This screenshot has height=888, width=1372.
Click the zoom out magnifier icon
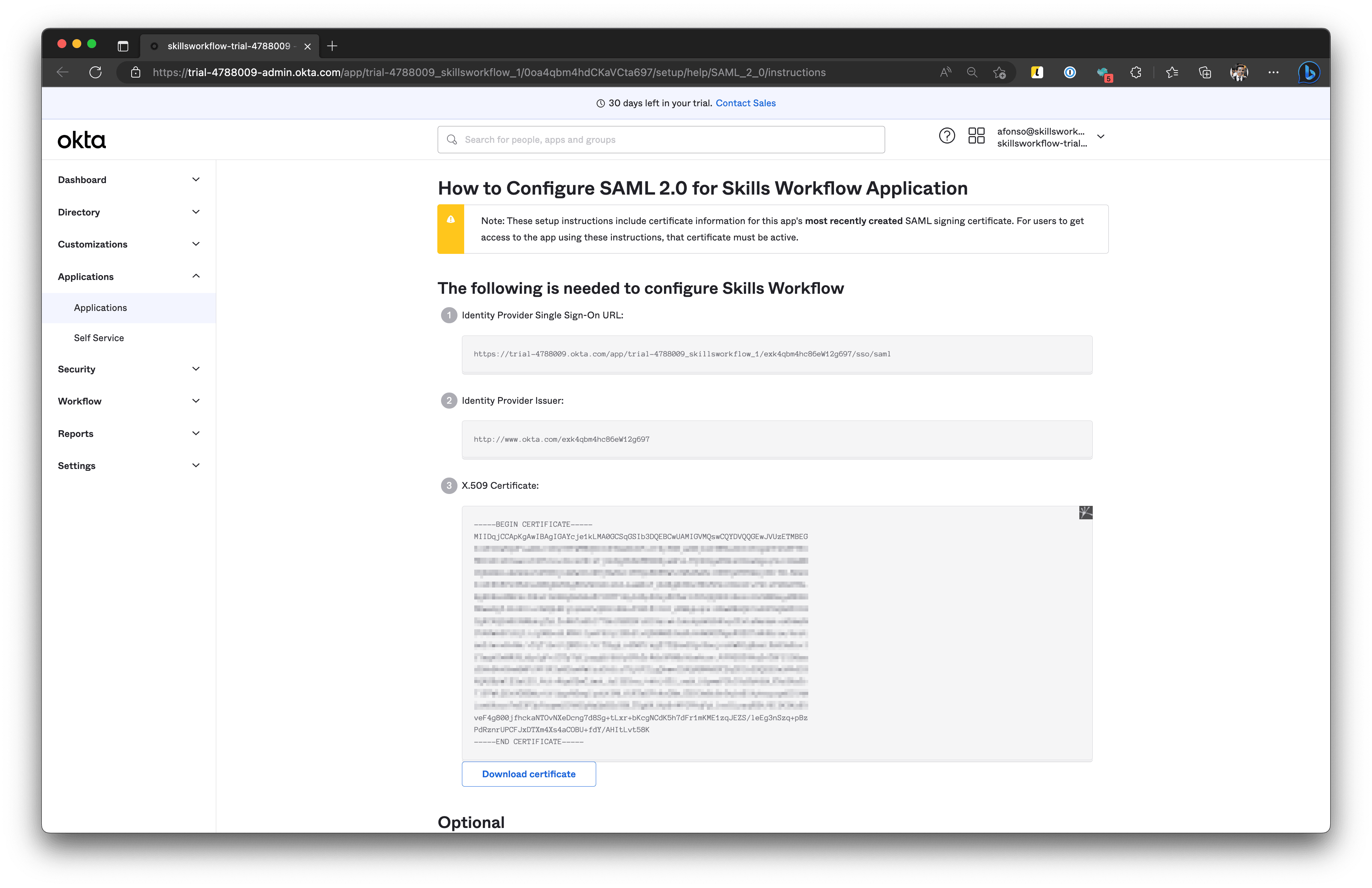(x=972, y=72)
